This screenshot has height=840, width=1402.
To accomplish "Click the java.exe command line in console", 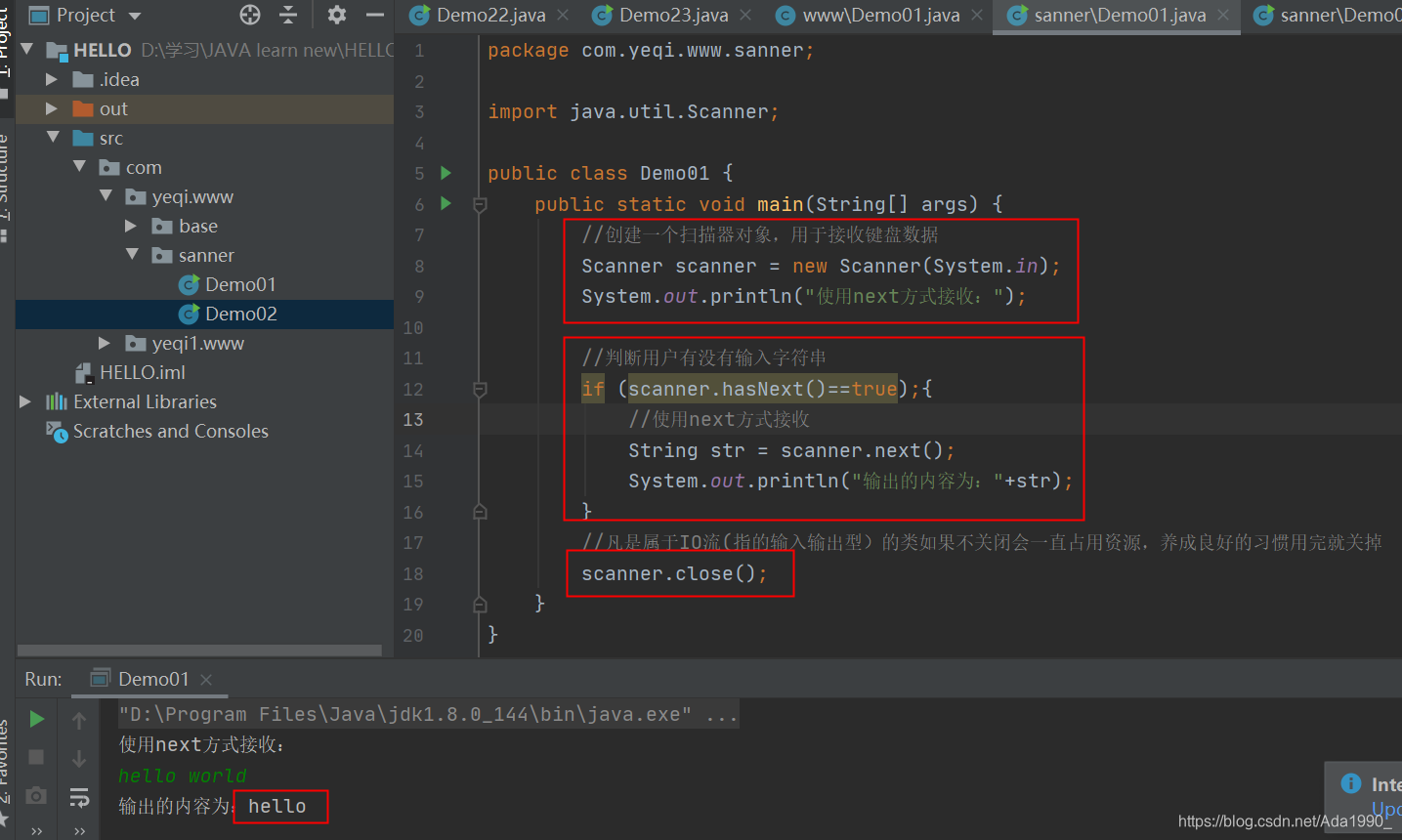I will coord(428,714).
